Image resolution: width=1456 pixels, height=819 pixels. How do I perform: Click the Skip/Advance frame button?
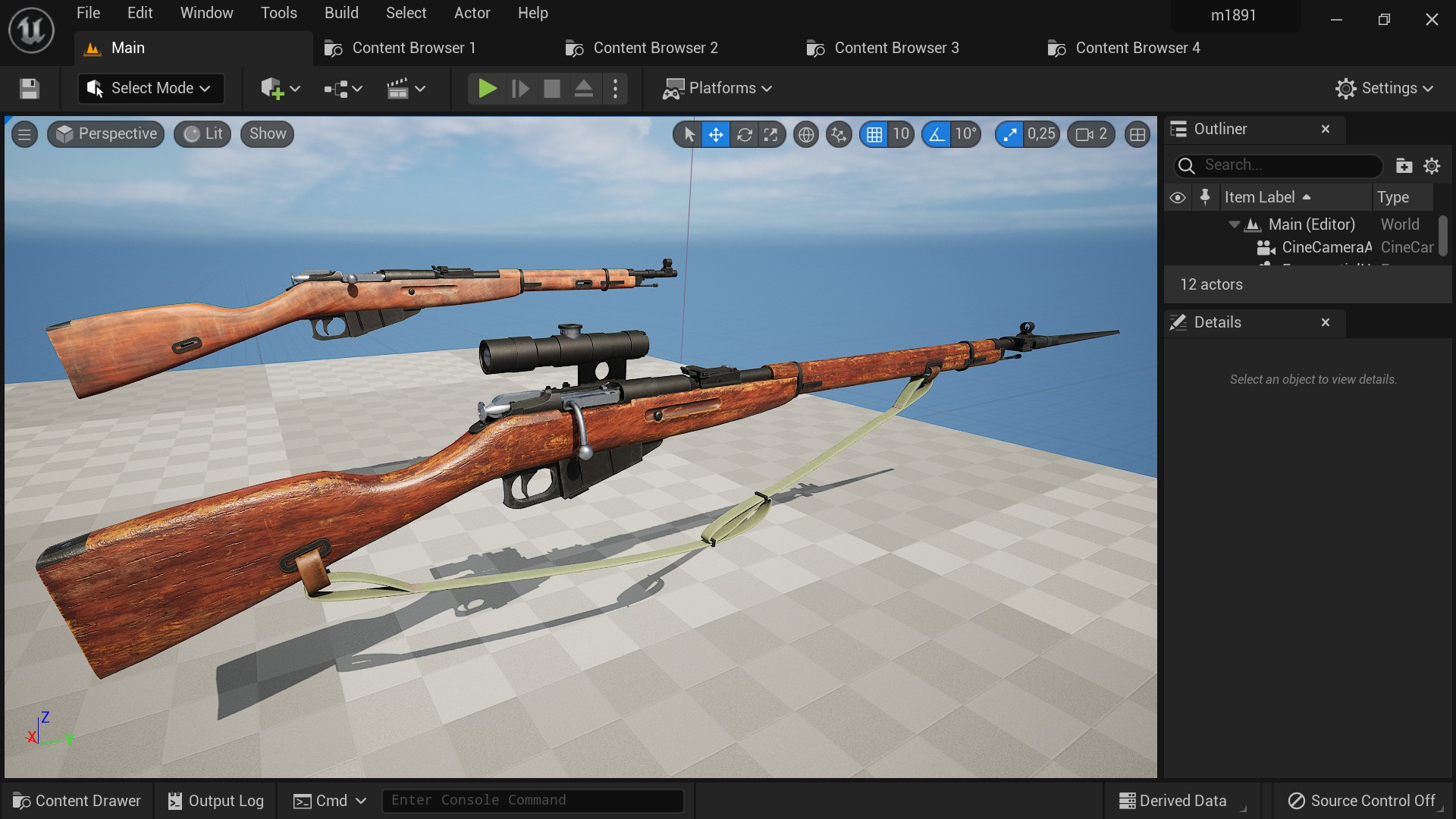tap(520, 89)
